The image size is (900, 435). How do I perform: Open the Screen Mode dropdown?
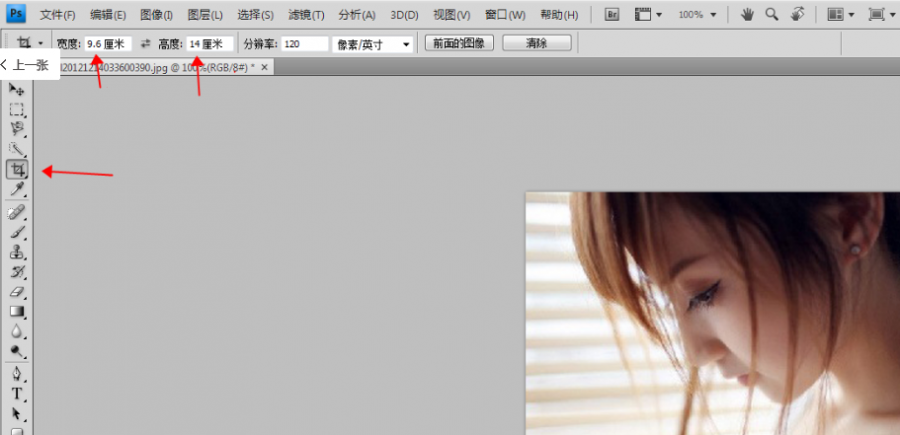(x=882, y=15)
